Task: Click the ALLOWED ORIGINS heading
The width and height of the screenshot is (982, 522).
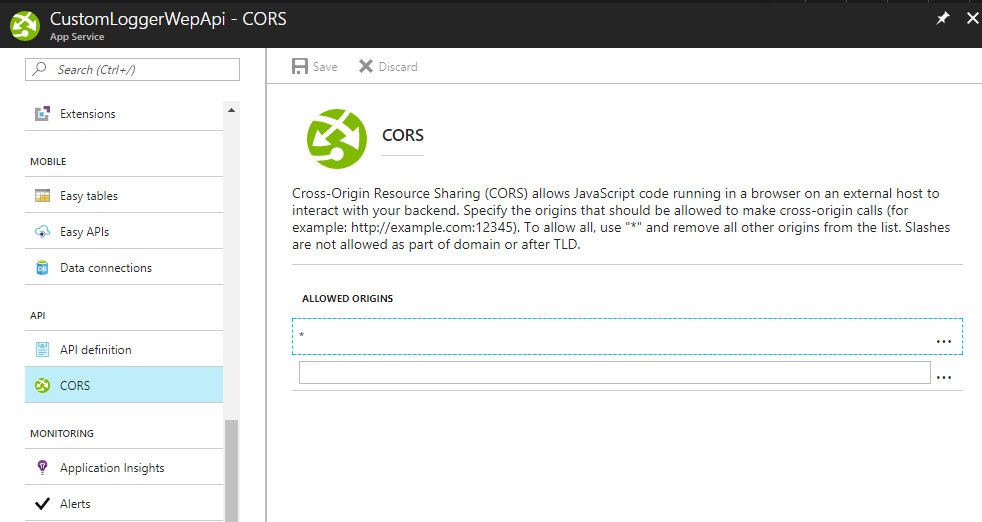Action: click(348, 298)
